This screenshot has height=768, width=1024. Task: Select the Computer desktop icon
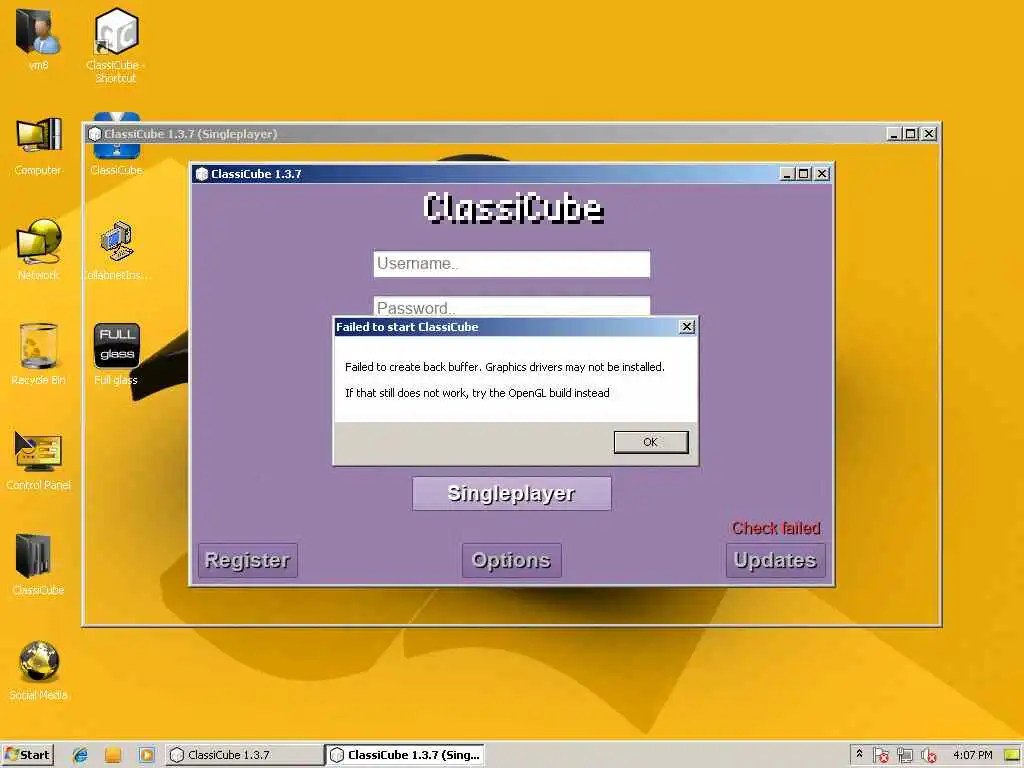[38, 146]
